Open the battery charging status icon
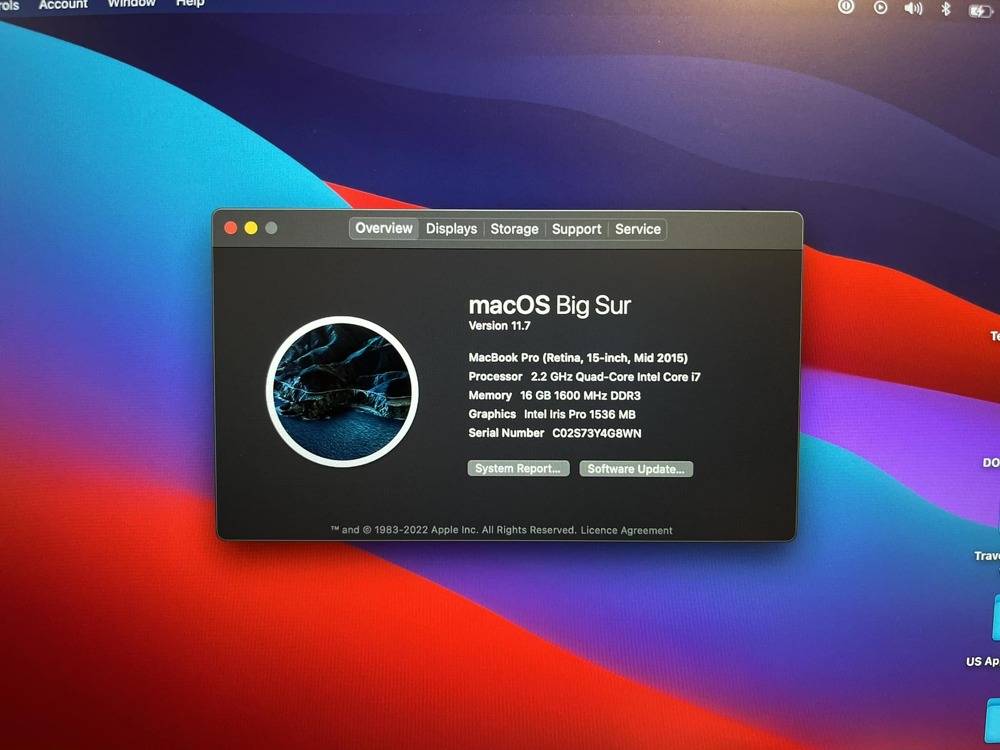This screenshot has height=750, width=1000. (980, 10)
